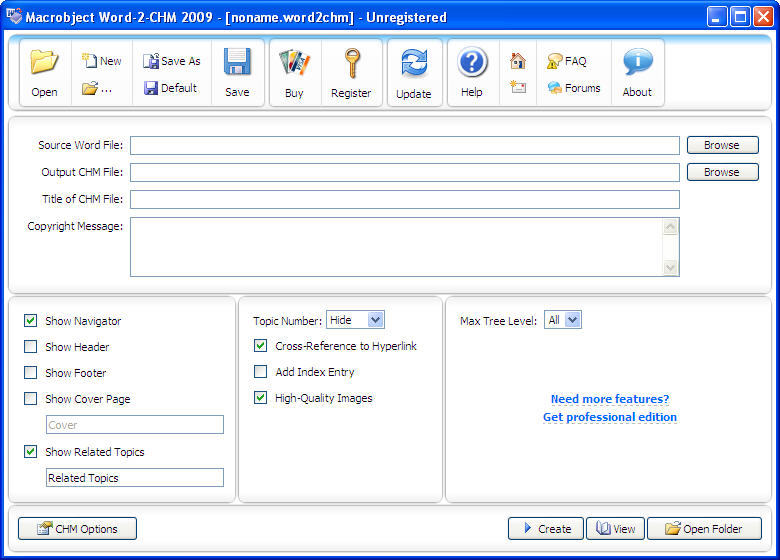Open the Max Tree Level dropdown

(572, 320)
